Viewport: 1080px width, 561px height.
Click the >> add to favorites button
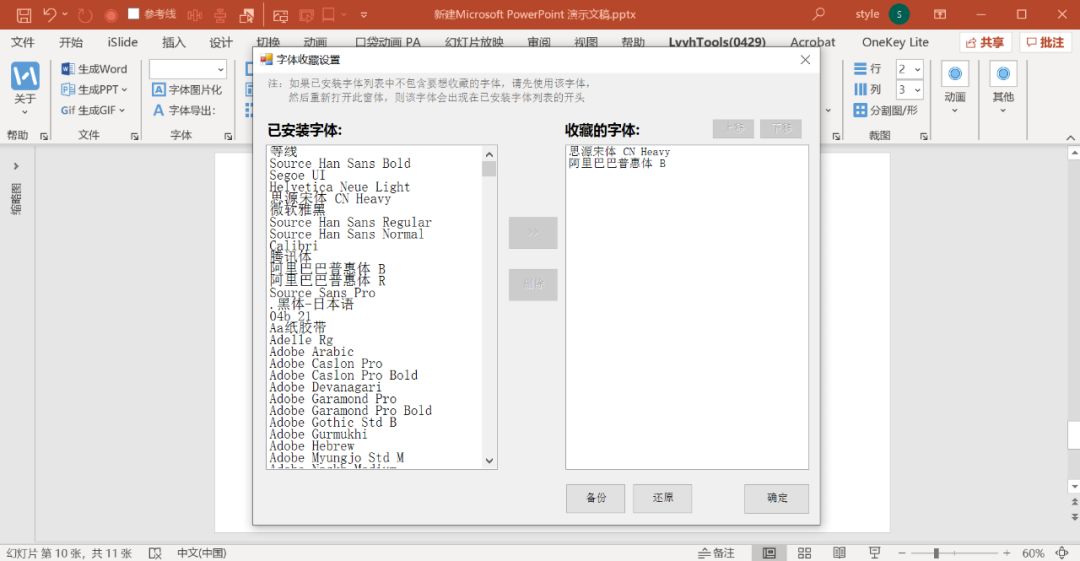[533, 233]
